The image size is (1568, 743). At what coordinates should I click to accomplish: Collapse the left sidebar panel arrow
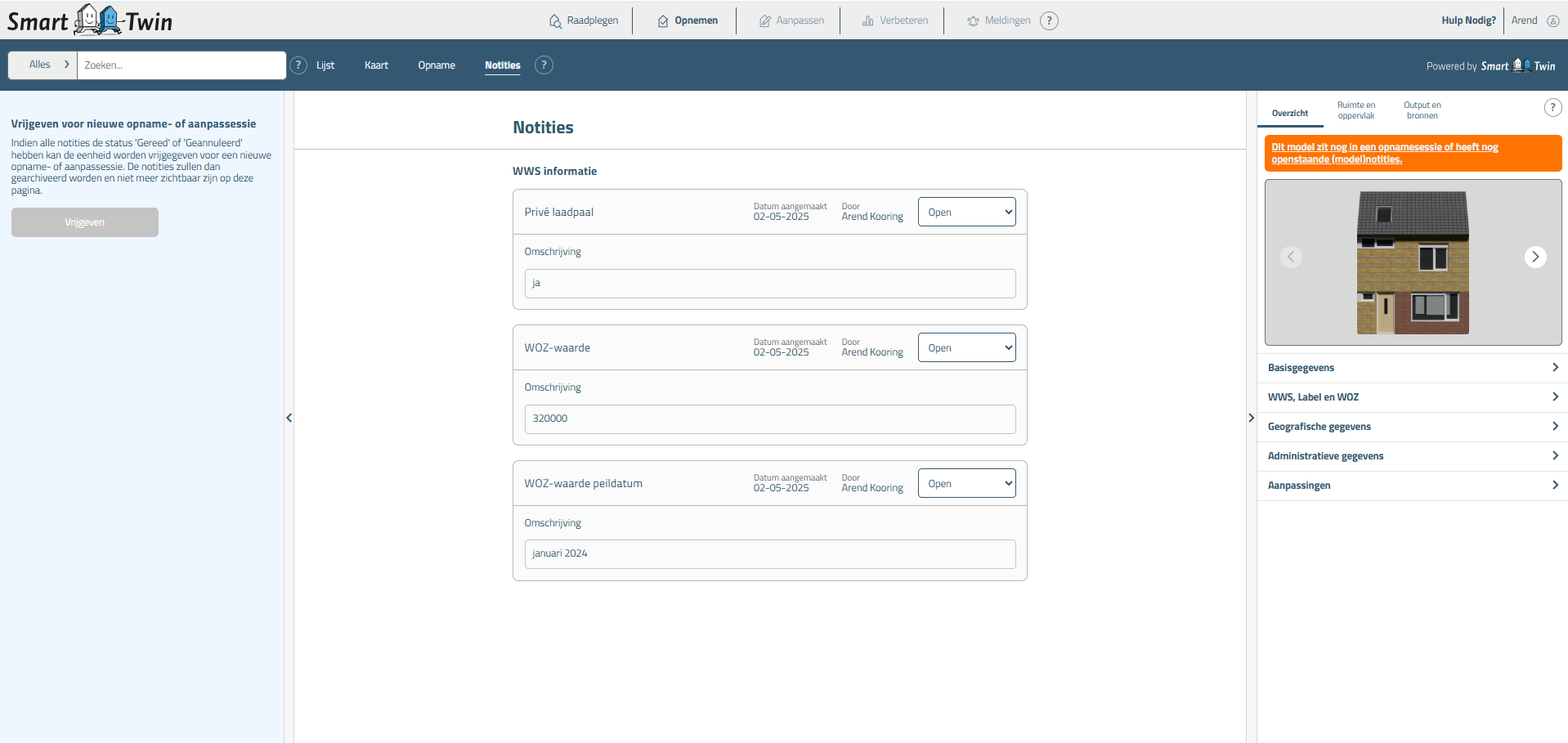[x=289, y=418]
